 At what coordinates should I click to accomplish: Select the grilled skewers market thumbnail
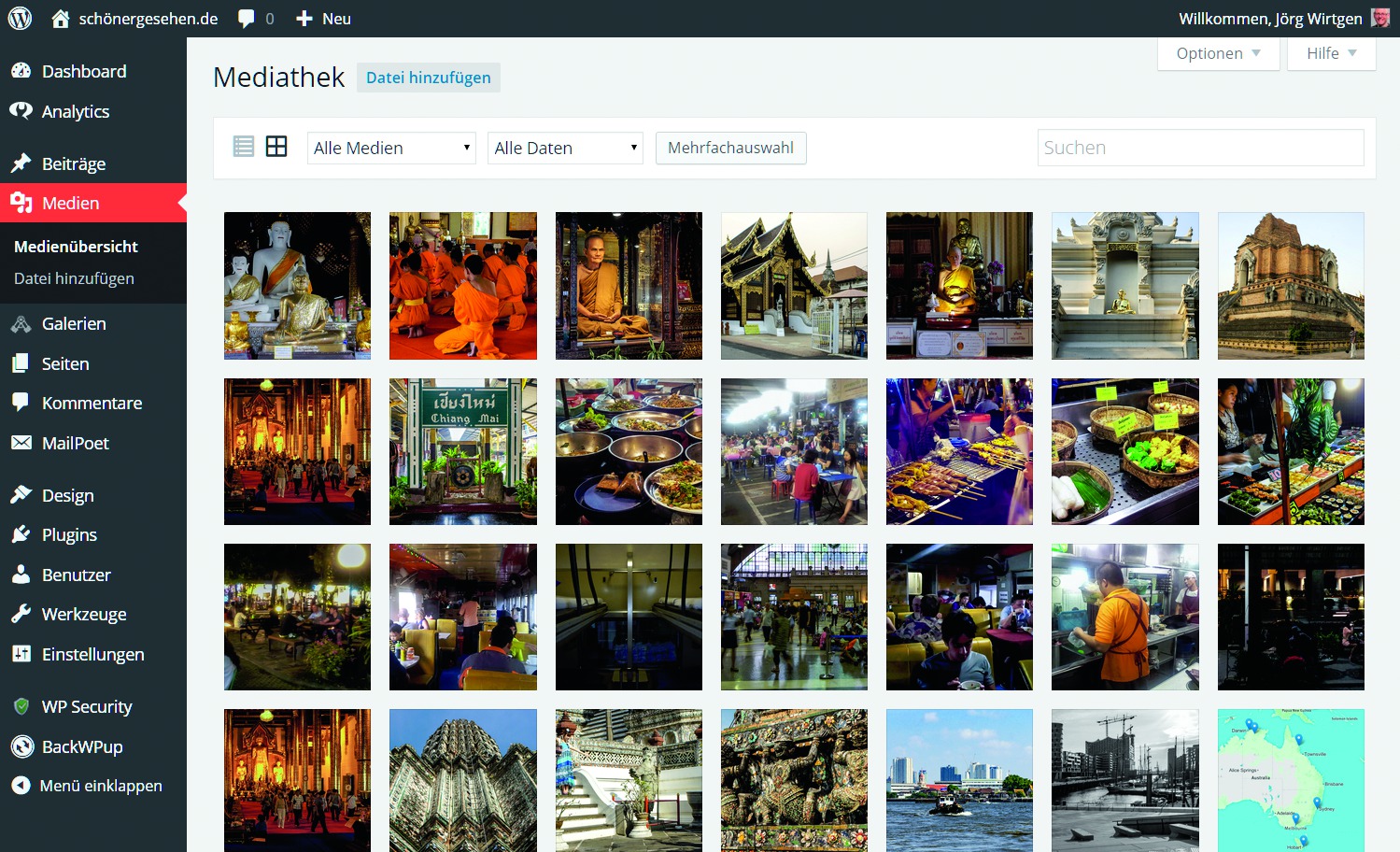point(959,451)
